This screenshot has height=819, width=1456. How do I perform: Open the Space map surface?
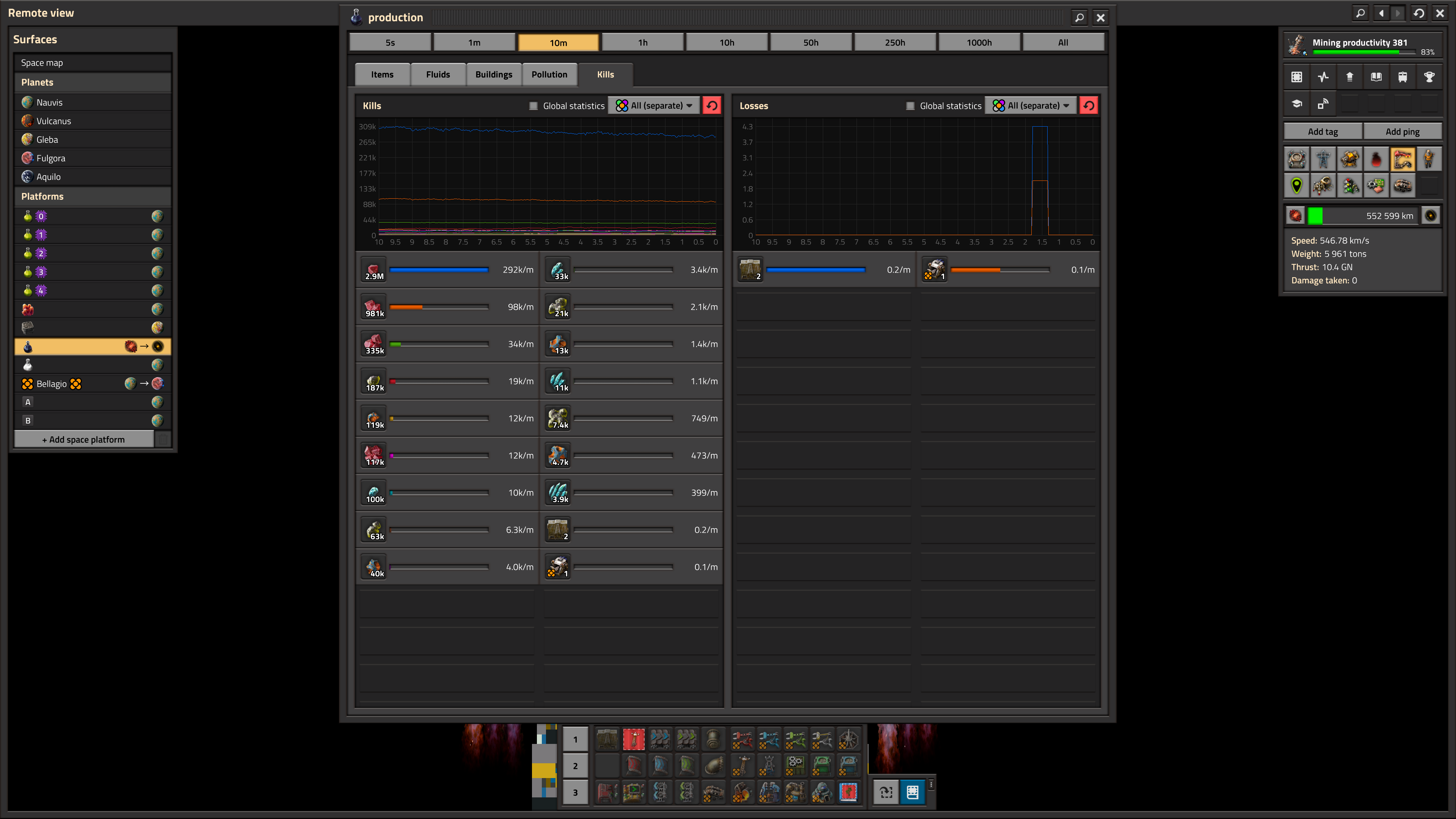pos(93,63)
